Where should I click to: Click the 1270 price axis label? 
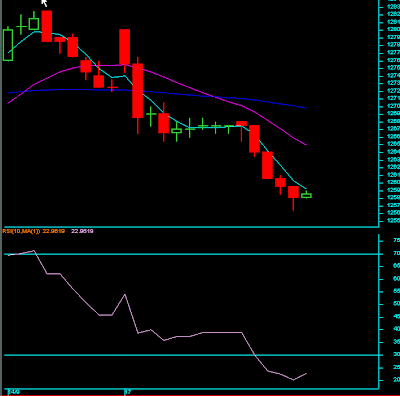[393, 106]
